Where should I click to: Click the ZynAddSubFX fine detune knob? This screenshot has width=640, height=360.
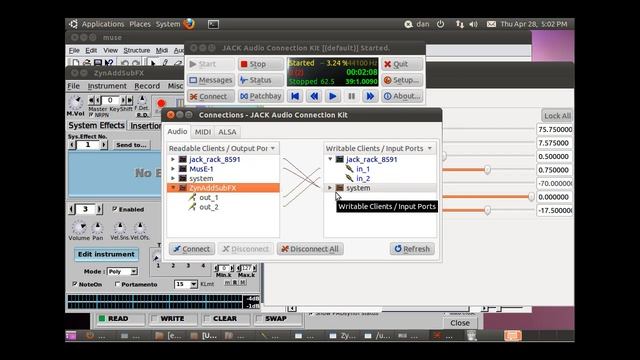coord(142,100)
